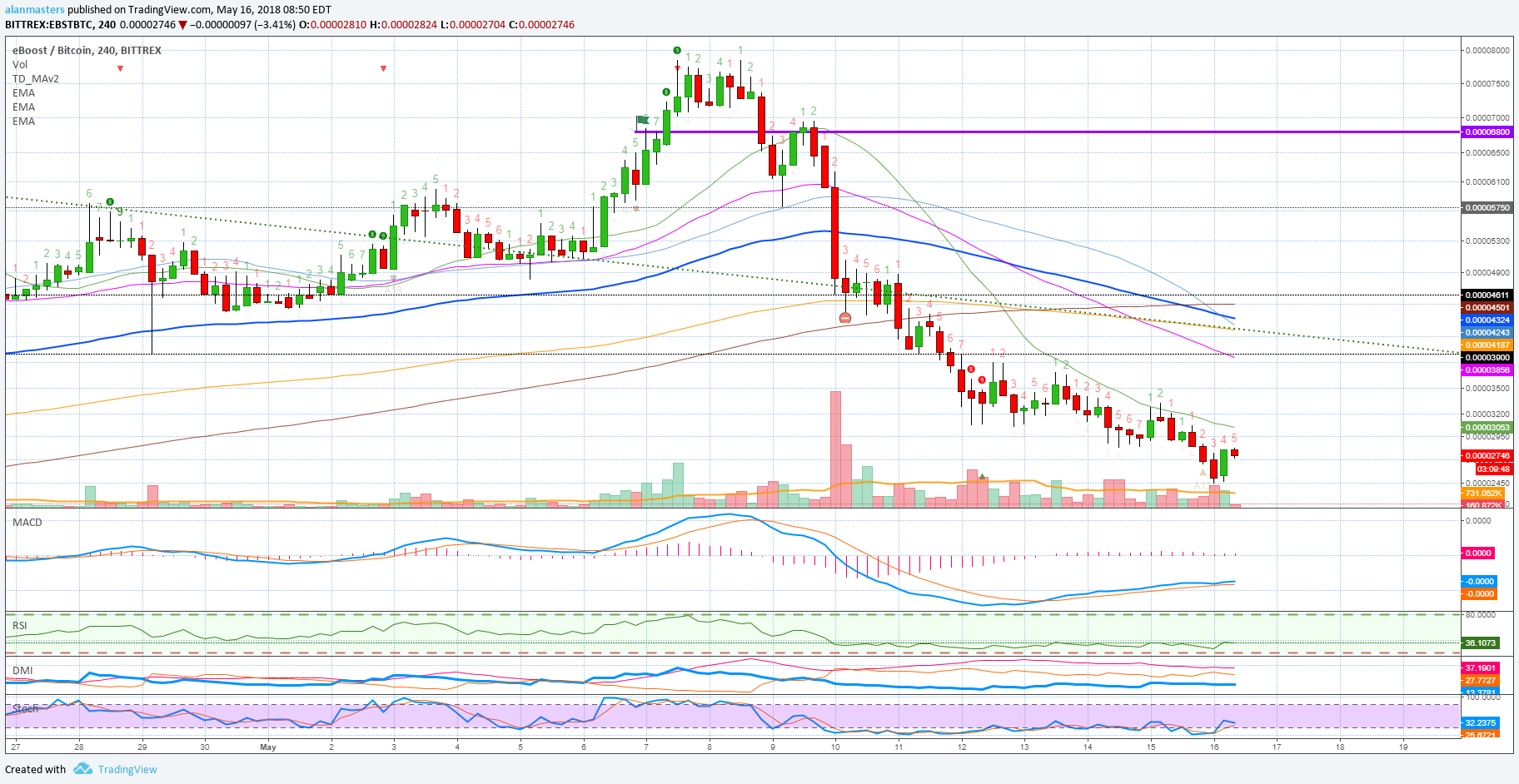1519x784 pixels.
Task: Click the orange 0.00004187 price label
Action: tap(1487, 345)
